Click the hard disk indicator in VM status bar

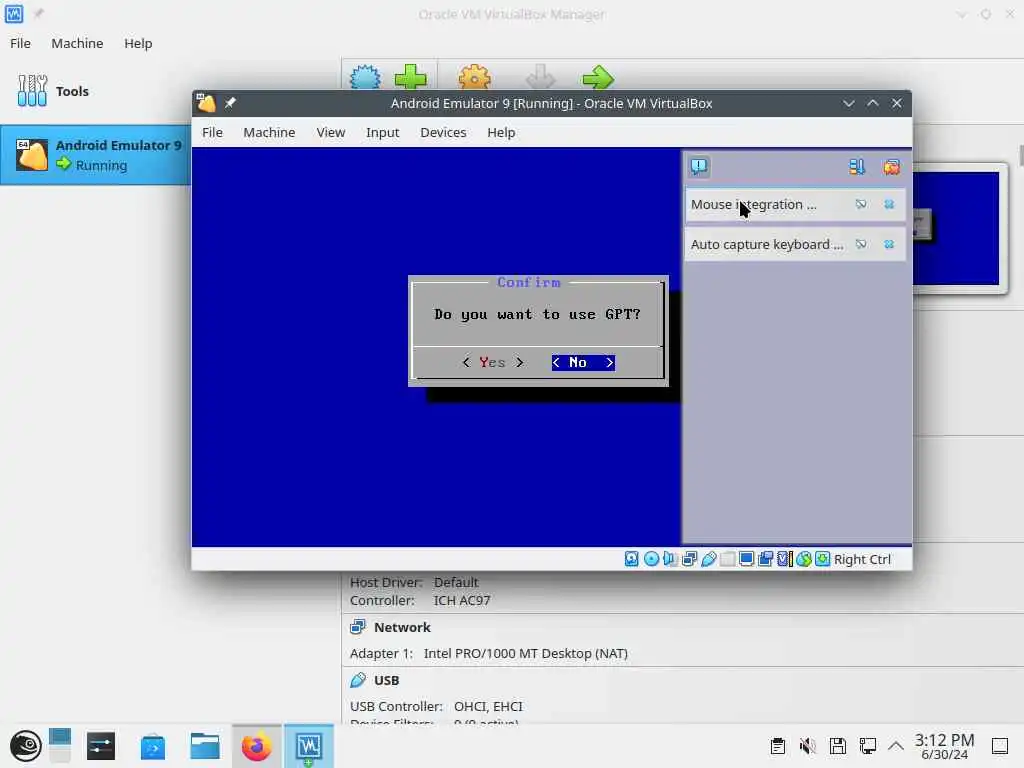631,559
